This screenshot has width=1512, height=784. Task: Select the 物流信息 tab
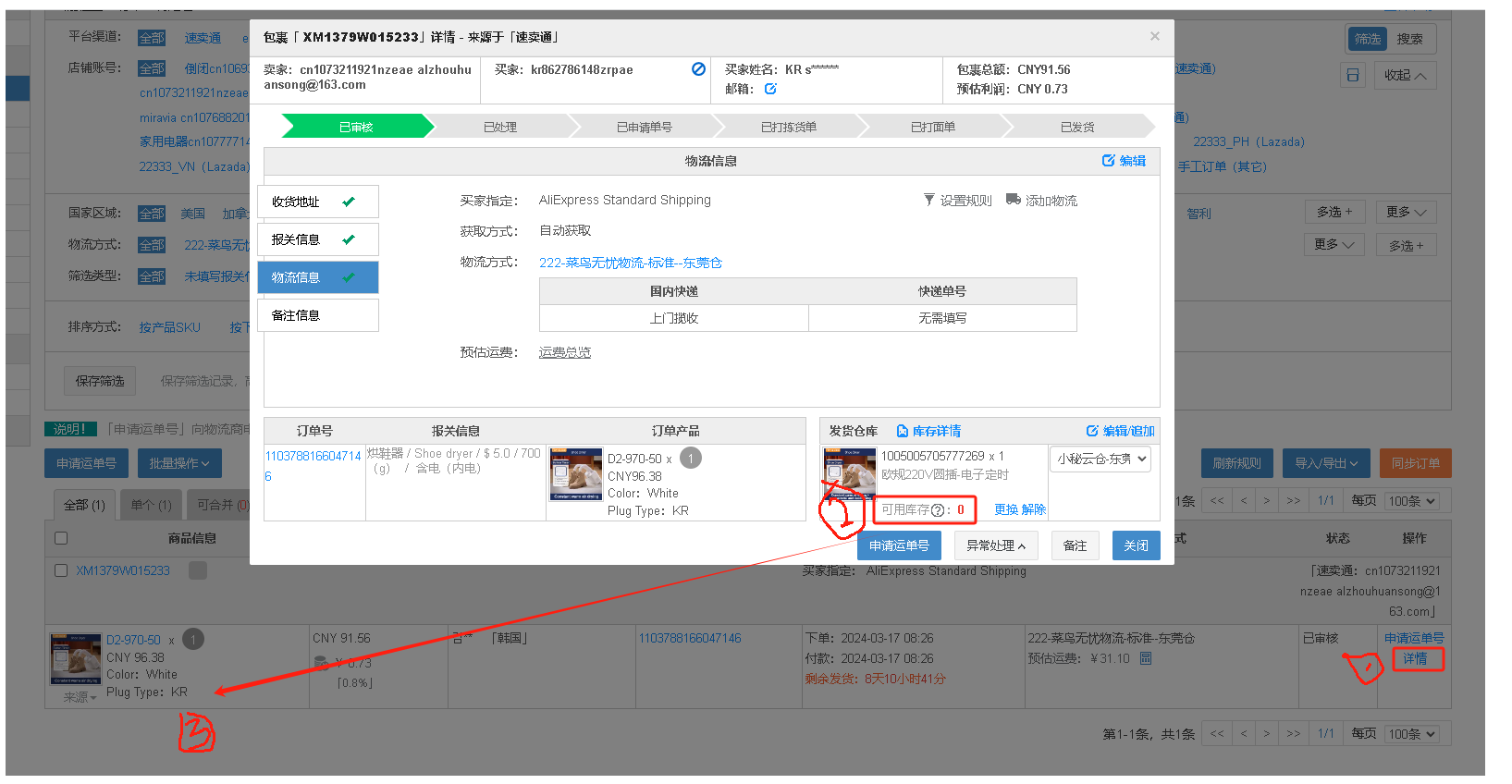pos(318,277)
